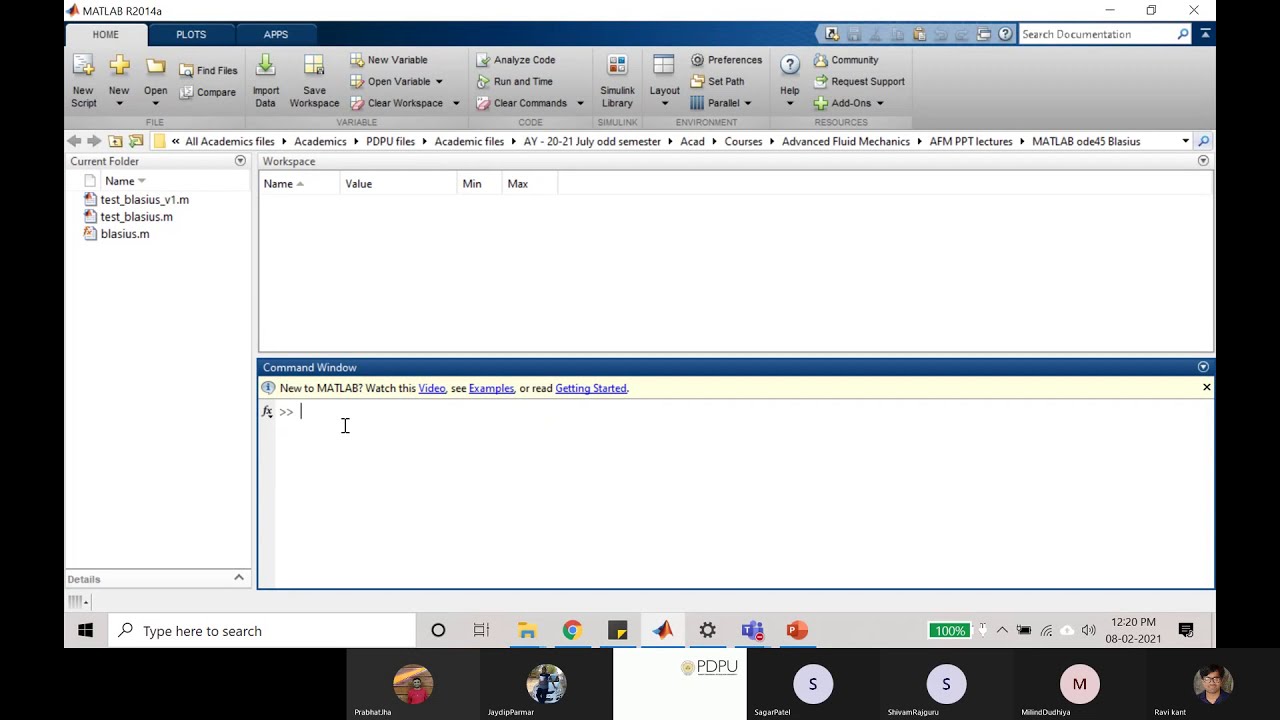The image size is (1280, 720).
Task: Click Browse for folder icon
Action: click(x=136, y=141)
